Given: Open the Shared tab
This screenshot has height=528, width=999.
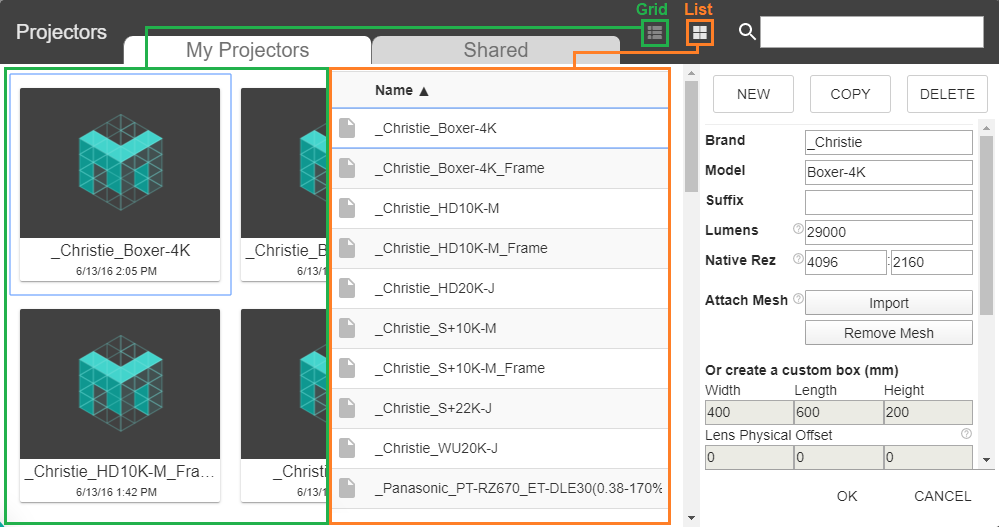Looking at the screenshot, I should coord(495,50).
